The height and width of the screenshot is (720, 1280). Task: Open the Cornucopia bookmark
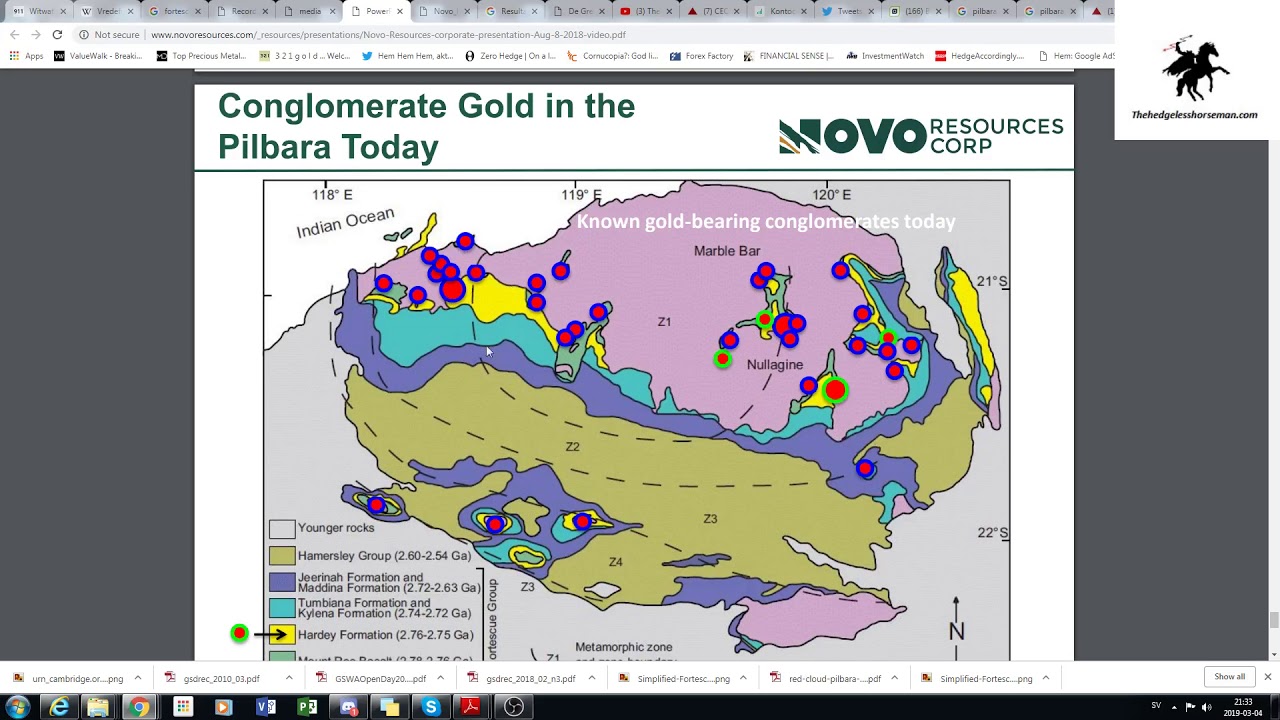click(612, 56)
